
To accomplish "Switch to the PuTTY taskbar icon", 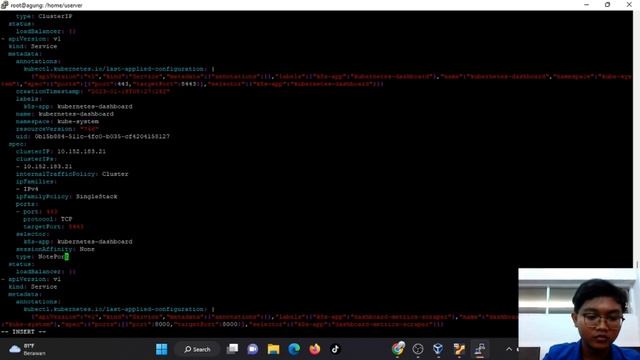I will pos(480,349).
